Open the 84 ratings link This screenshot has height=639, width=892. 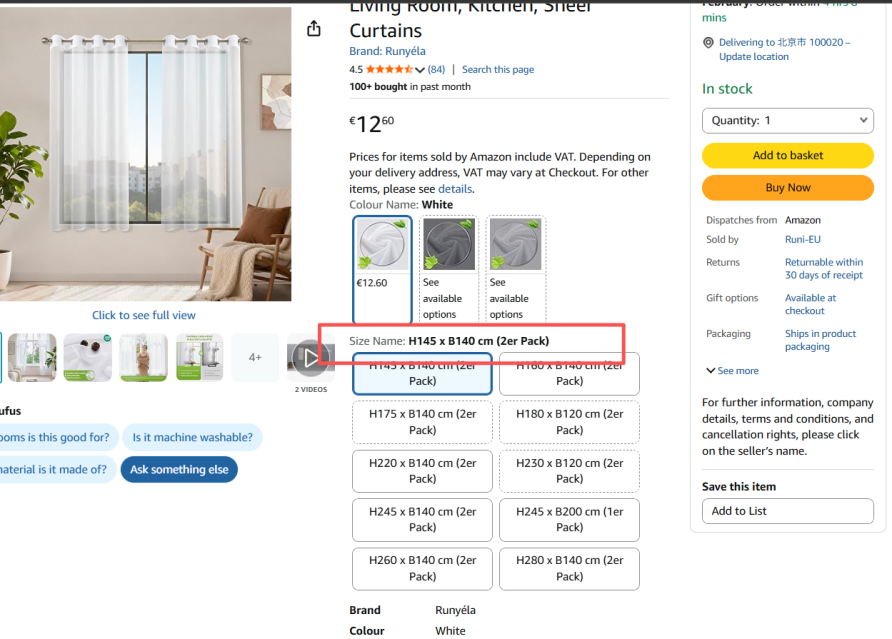[436, 70]
